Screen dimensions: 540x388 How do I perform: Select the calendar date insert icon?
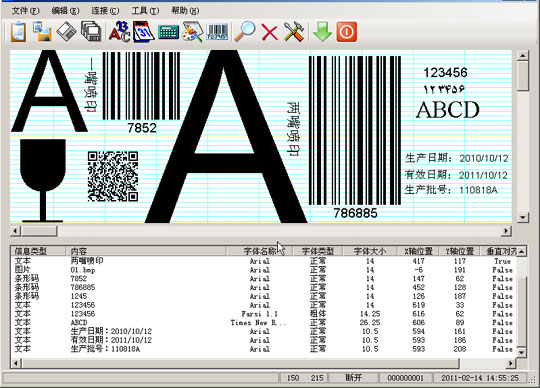tap(143, 32)
